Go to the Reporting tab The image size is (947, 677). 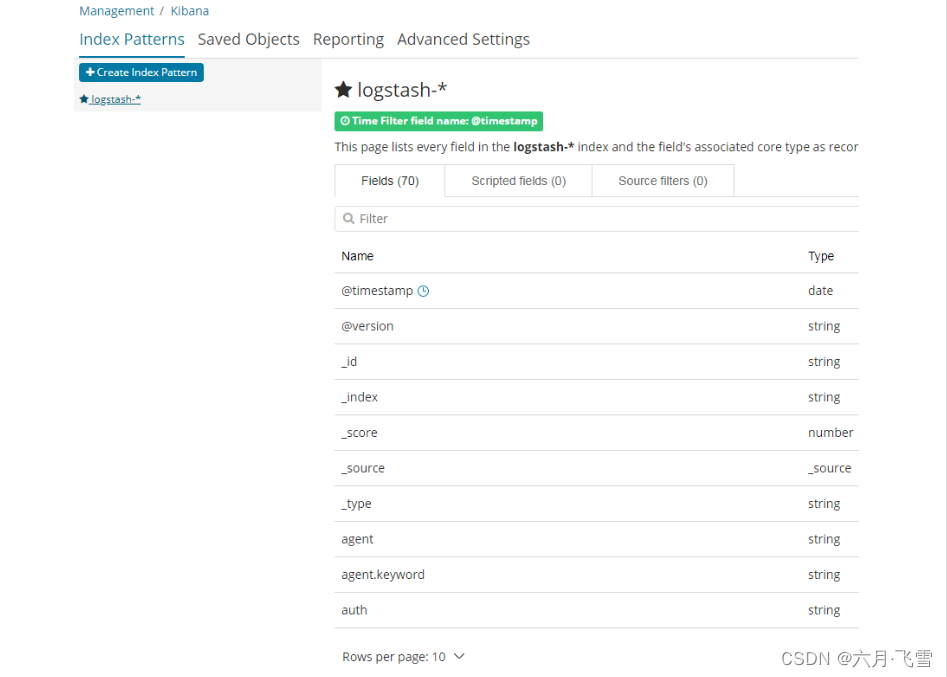point(348,39)
